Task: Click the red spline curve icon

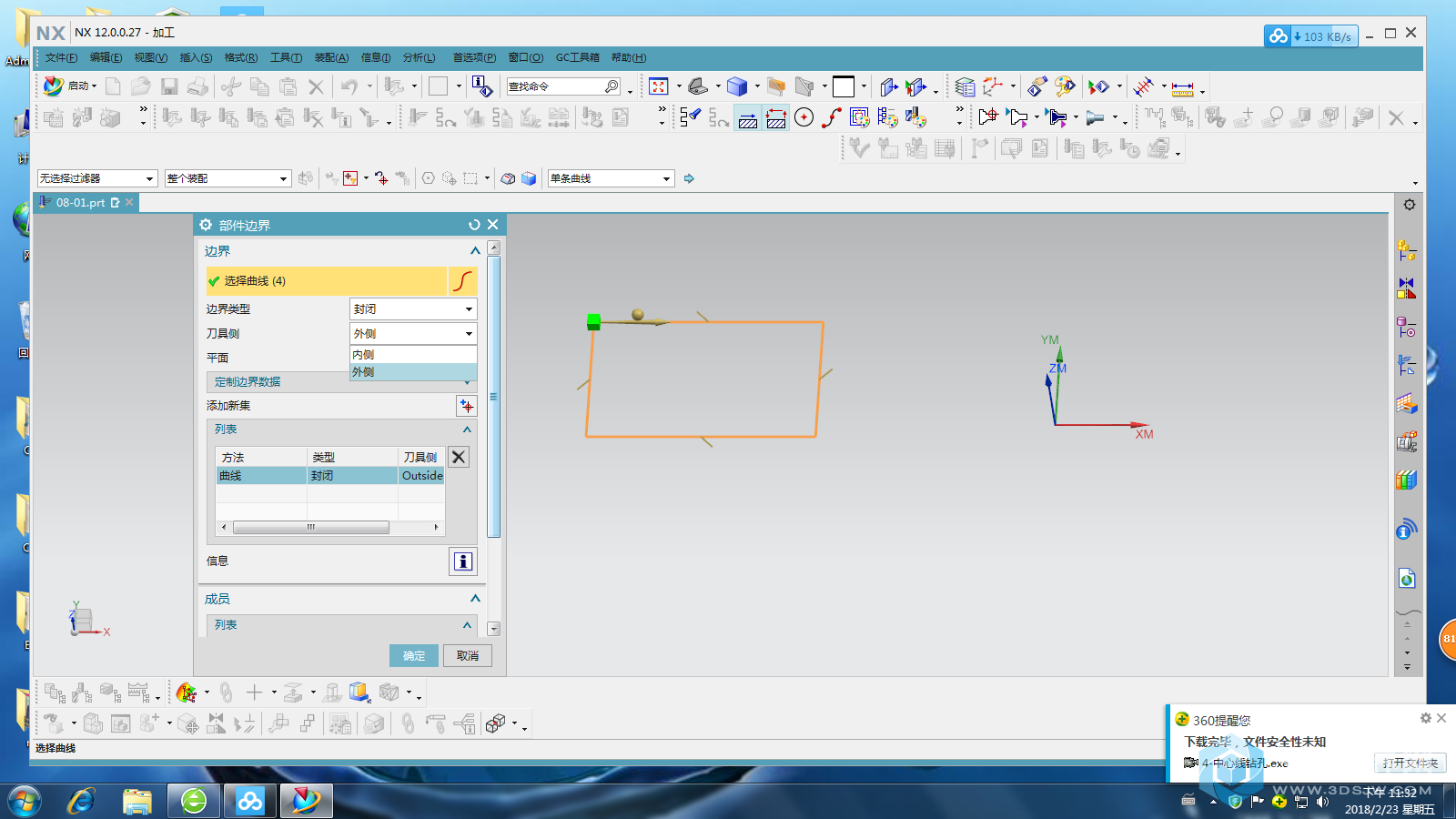Action: (831, 116)
